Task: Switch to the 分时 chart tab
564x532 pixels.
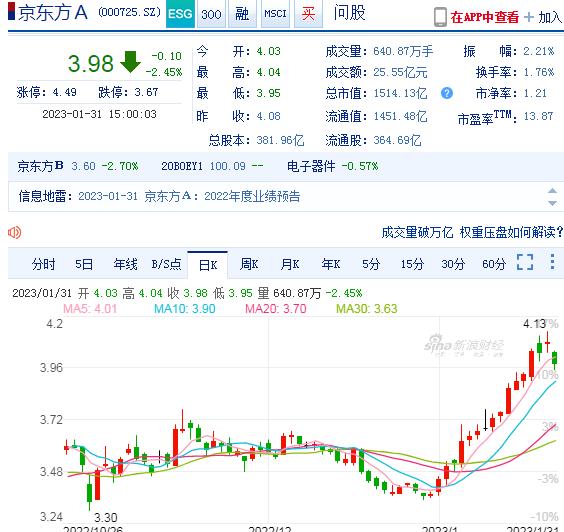Action: (43, 264)
